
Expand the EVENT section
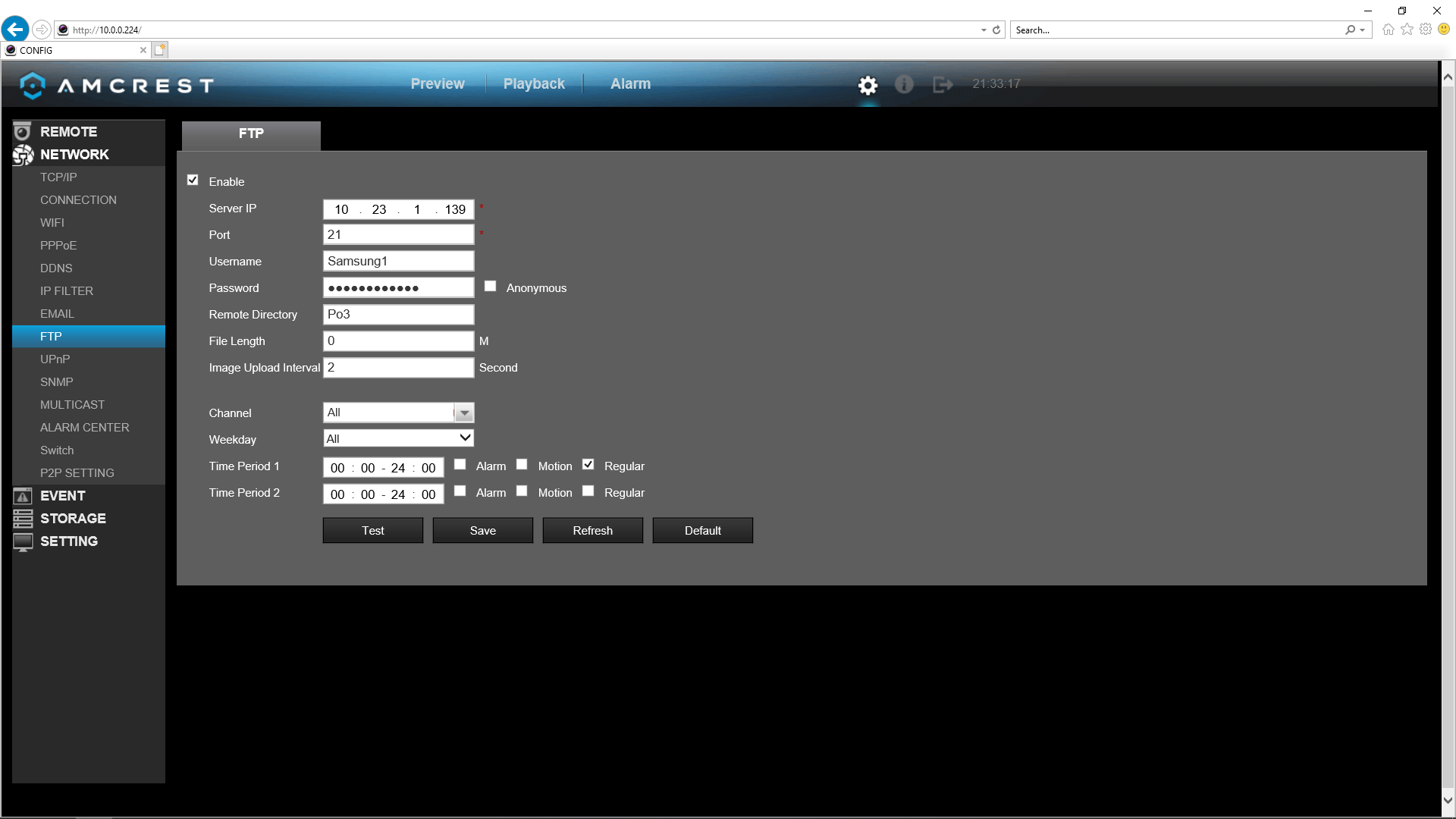(x=63, y=496)
